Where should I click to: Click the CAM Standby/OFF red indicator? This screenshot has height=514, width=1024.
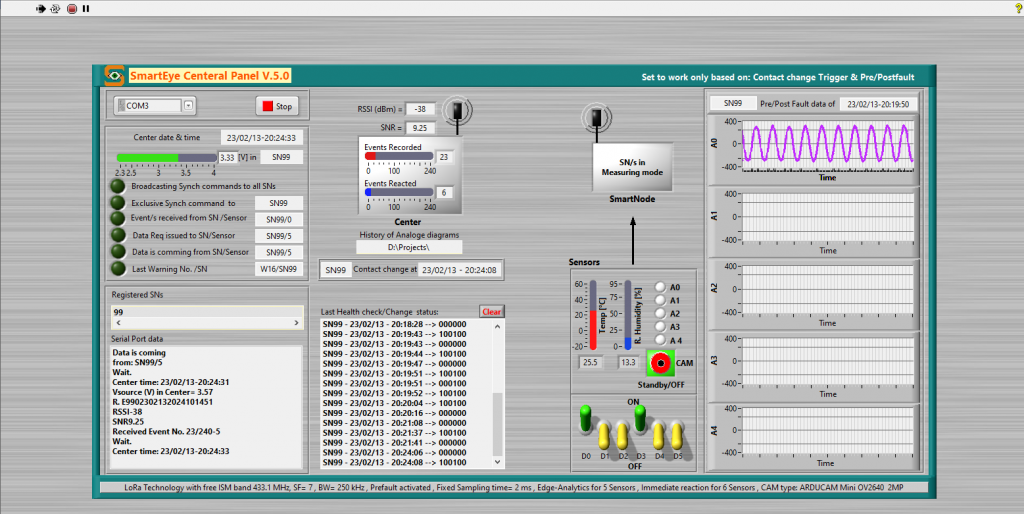coord(660,362)
